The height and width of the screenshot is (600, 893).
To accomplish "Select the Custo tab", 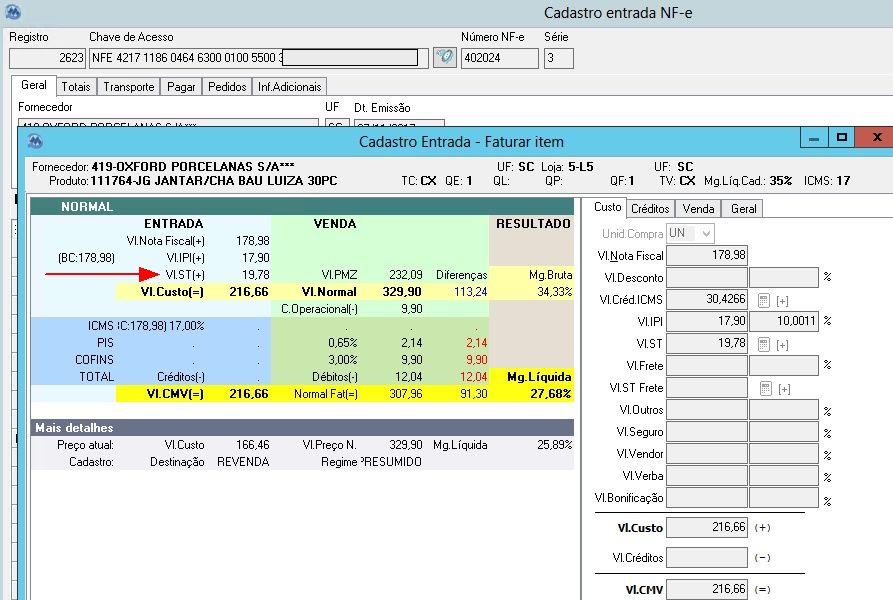I will pos(607,207).
